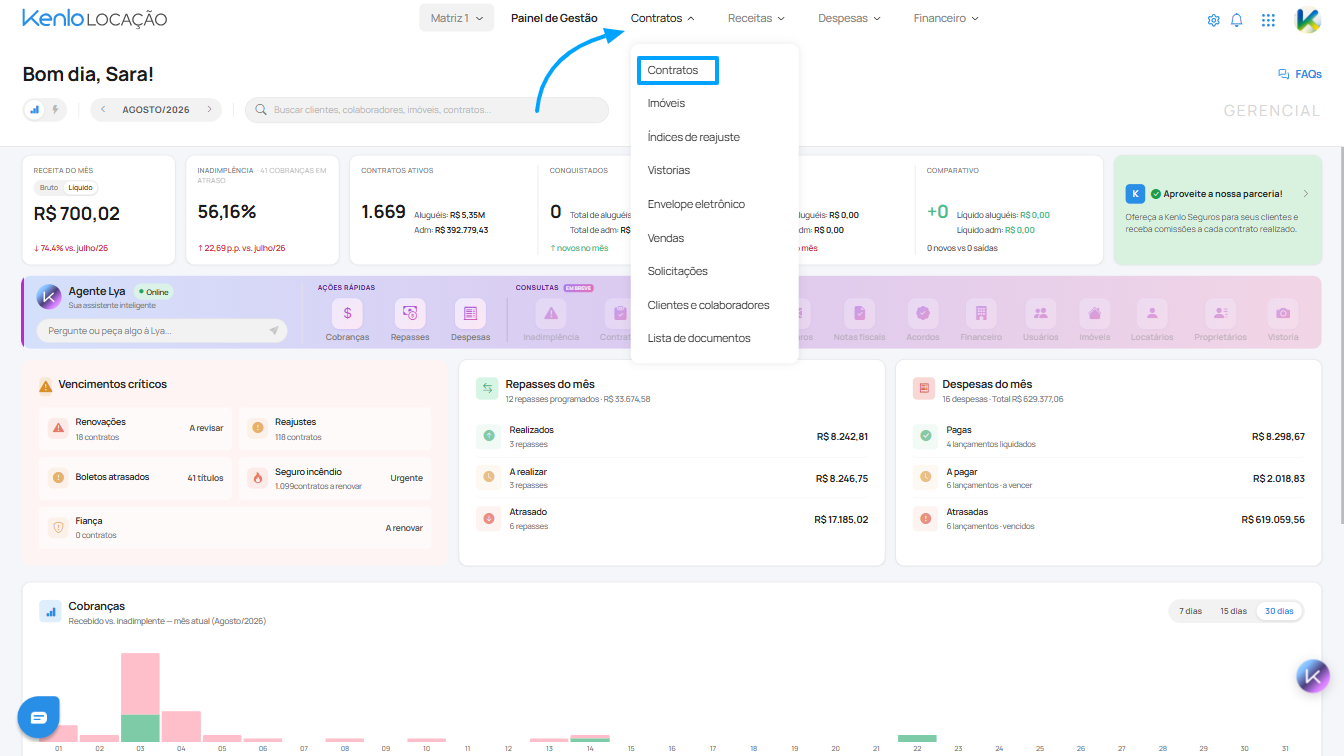Click the Kenlo Locação logo

(95, 18)
